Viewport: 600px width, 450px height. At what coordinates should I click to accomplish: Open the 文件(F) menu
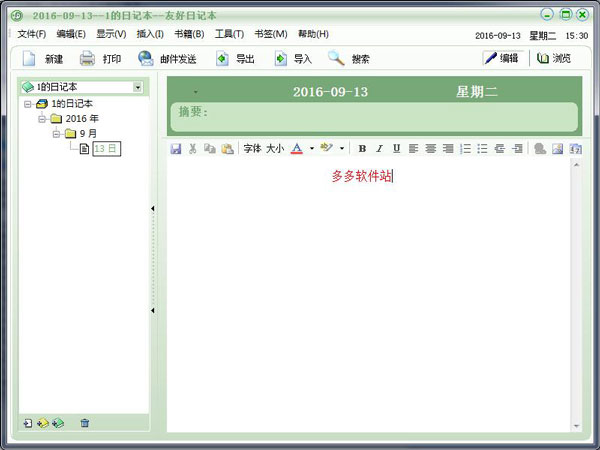point(31,34)
